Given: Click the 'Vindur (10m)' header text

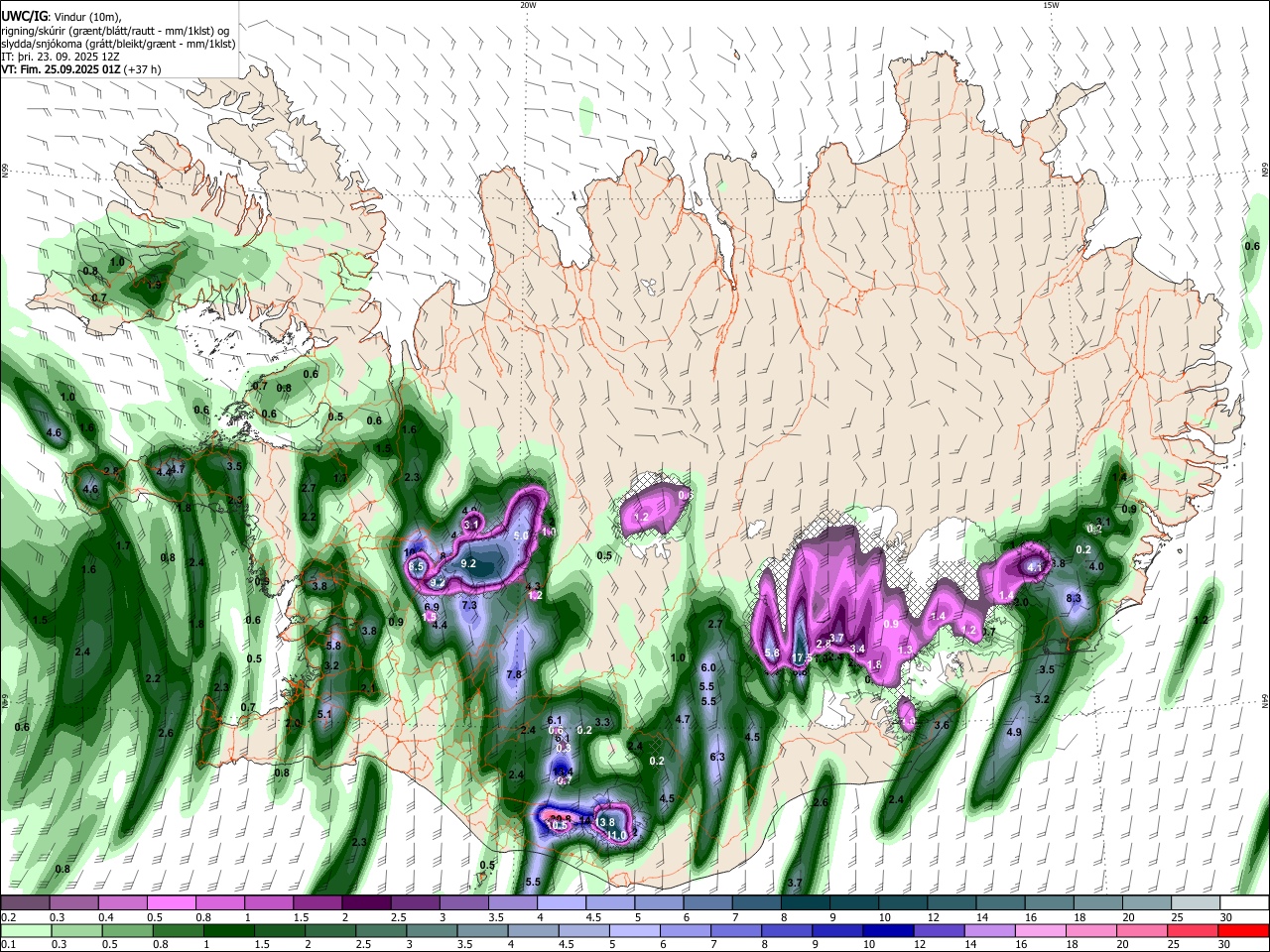Looking at the screenshot, I should click(x=87, y=17).
